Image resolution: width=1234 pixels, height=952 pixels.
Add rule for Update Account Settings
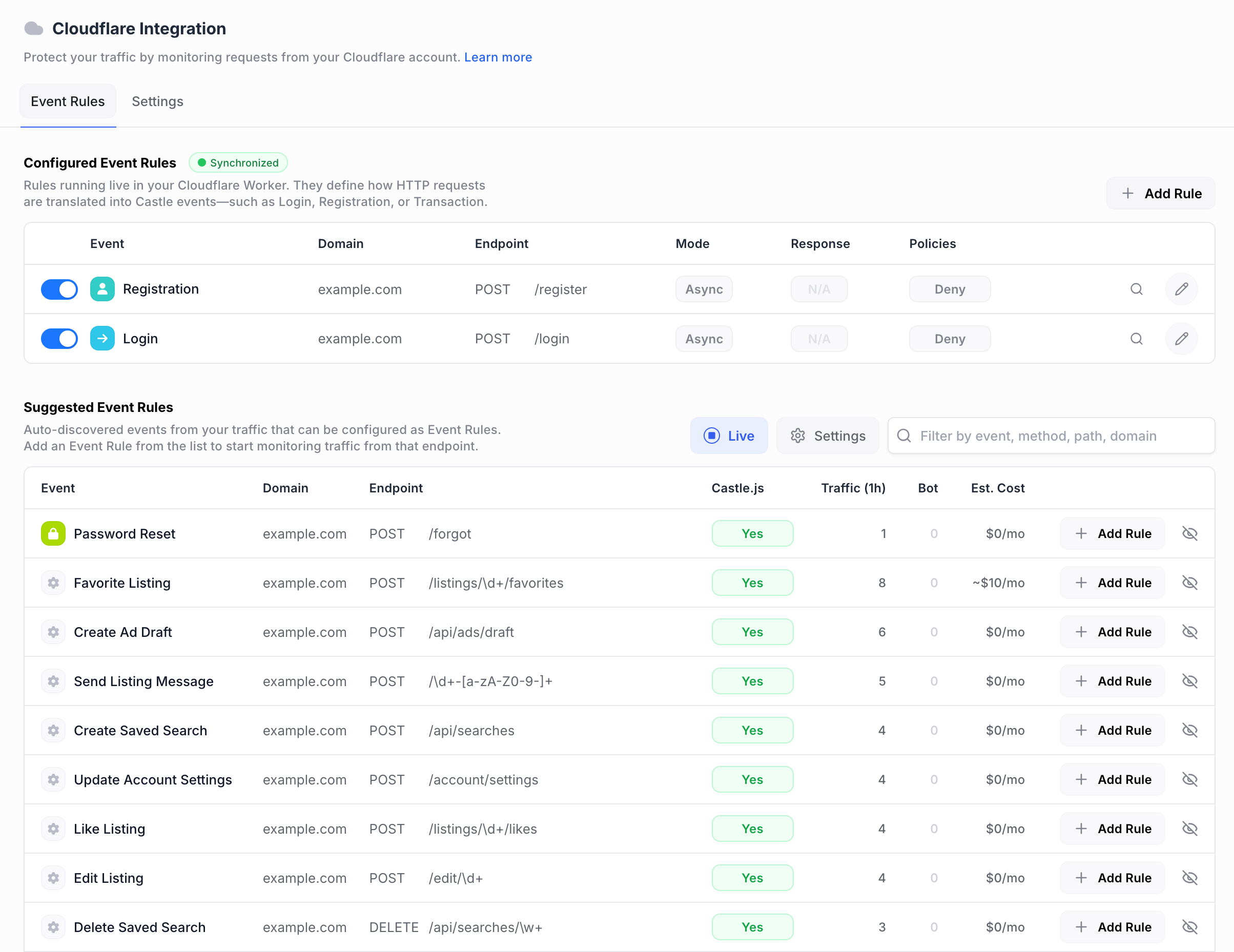tap(1112, 779)
